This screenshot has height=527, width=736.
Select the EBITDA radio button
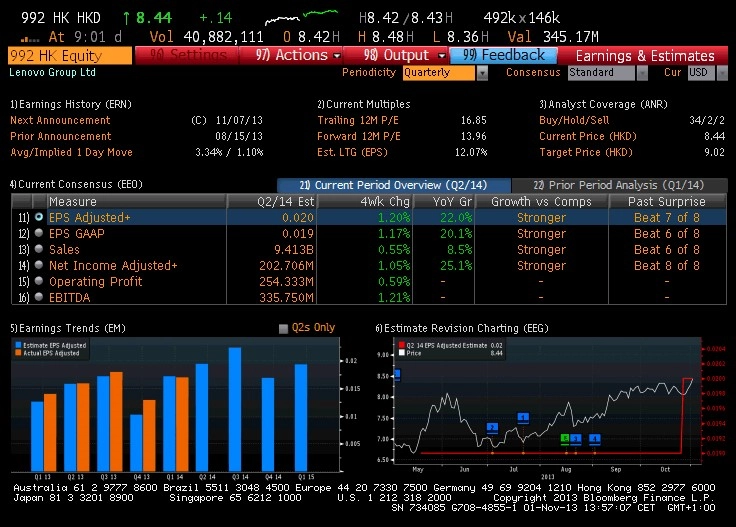tap(39, 297)
